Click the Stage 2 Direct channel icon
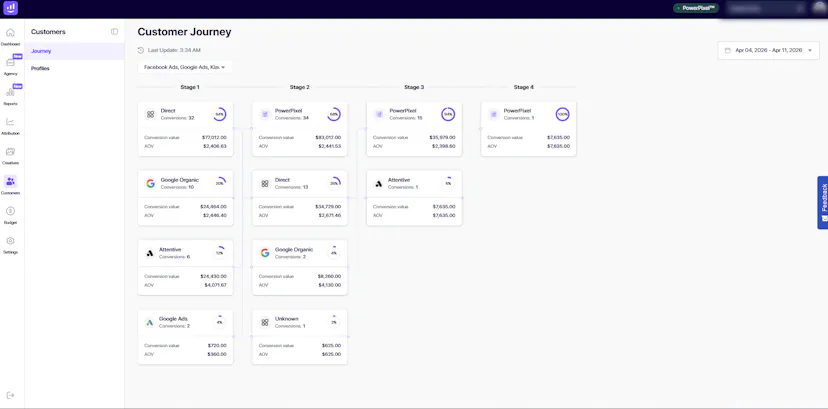The height and width of the screenshot is (409, 828). tap(265, 183)
